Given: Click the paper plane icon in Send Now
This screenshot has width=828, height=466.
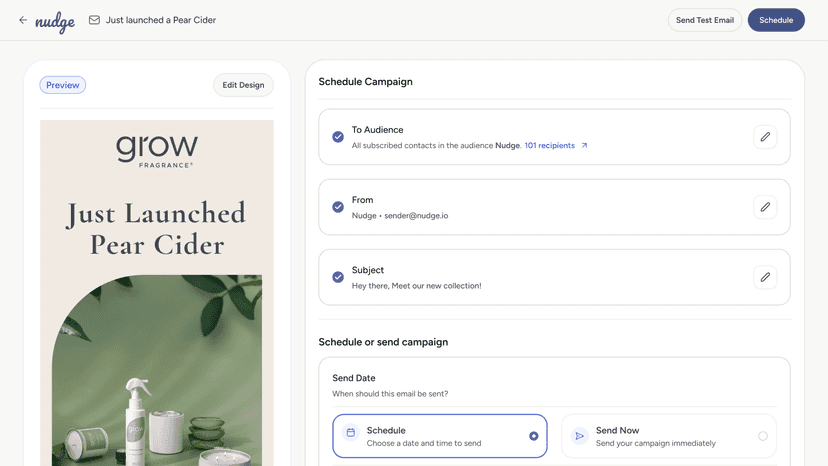Looking at the screenshot, I should (x=579, y=436).
